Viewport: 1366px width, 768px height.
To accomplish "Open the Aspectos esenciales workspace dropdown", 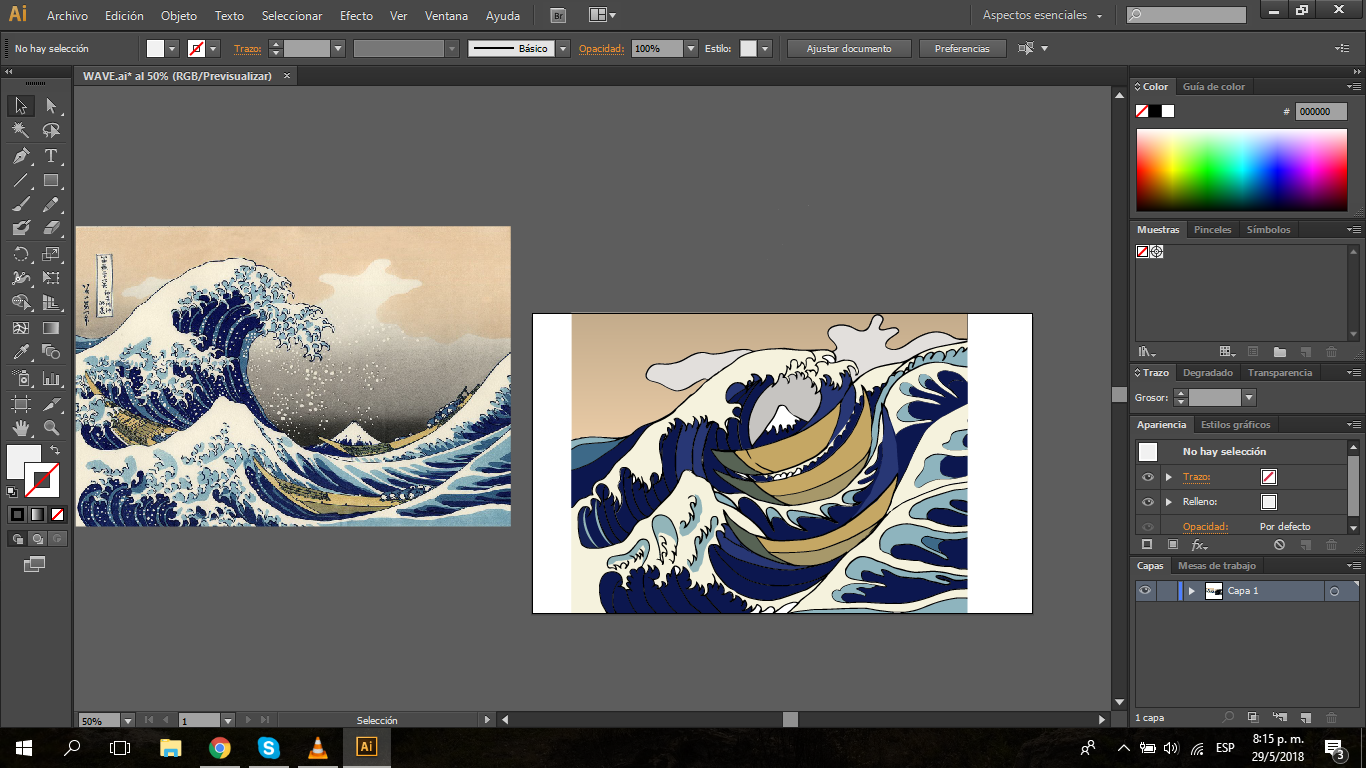I will coord(1043,16).
